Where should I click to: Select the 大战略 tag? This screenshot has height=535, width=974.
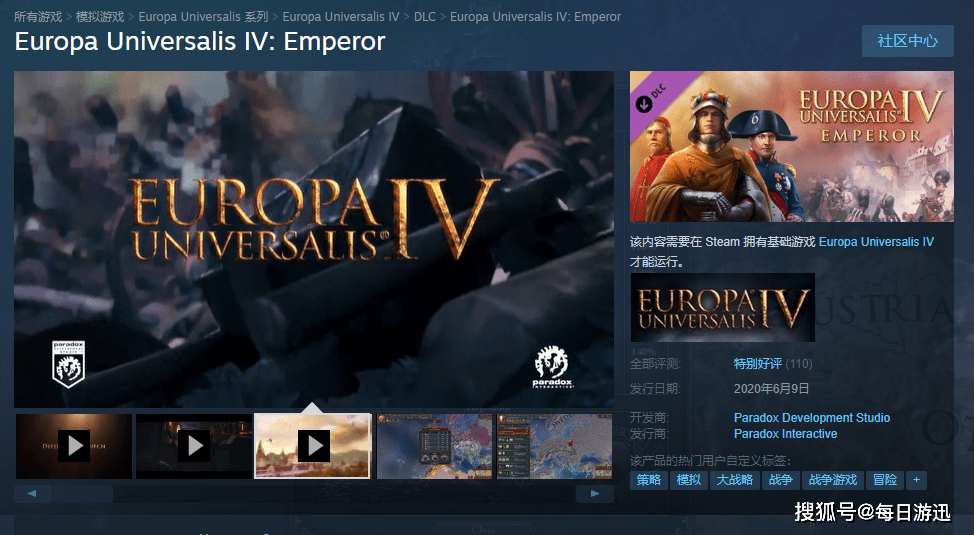pos(735,480)
